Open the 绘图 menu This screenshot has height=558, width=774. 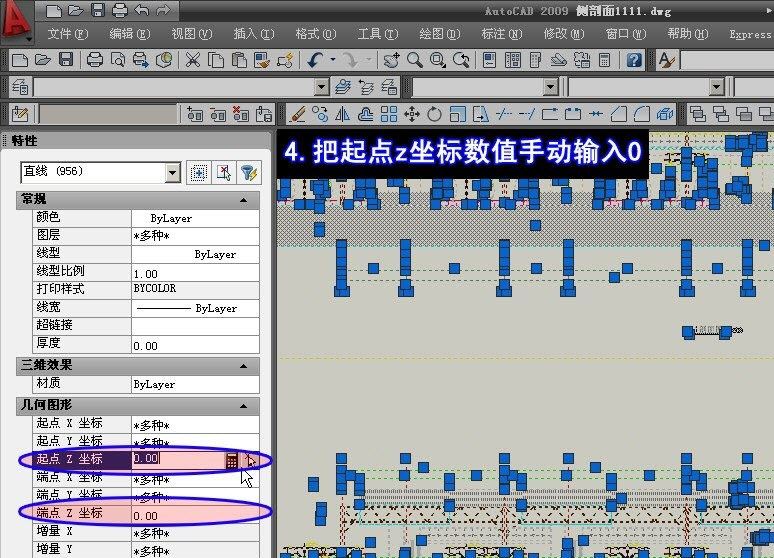[439, 34]
